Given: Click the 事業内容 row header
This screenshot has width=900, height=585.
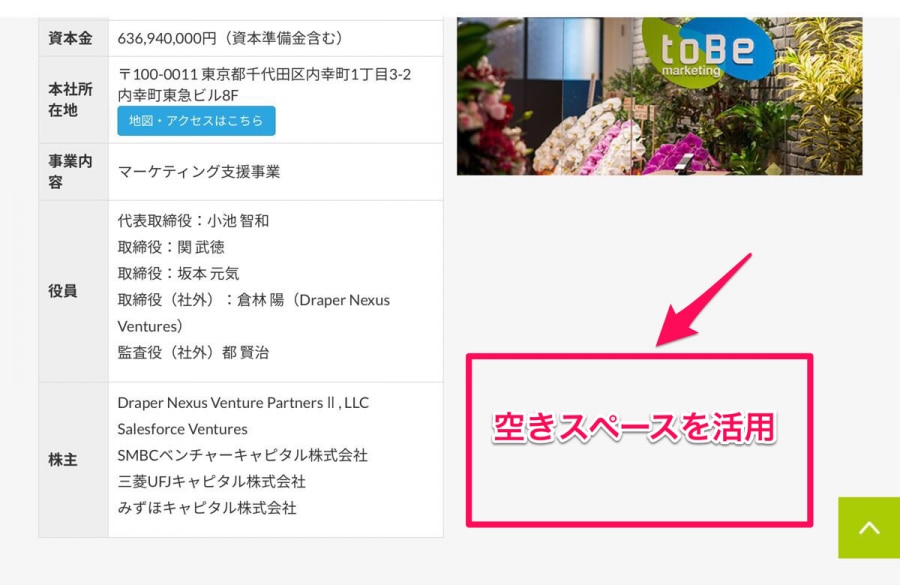Looking at the screenshot, I should (x=73, y=172).
